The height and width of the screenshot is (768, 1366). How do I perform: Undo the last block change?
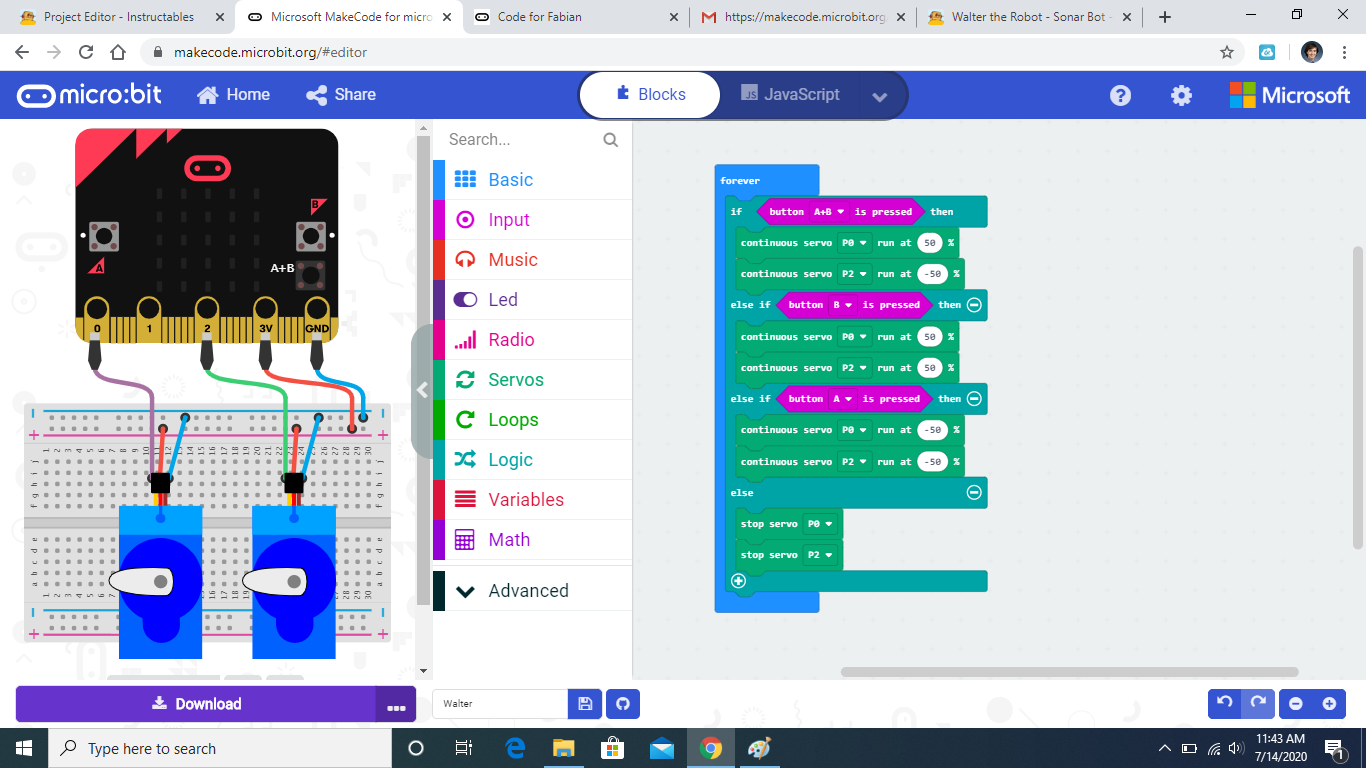pyautogui.click(x=1225, y=703)
